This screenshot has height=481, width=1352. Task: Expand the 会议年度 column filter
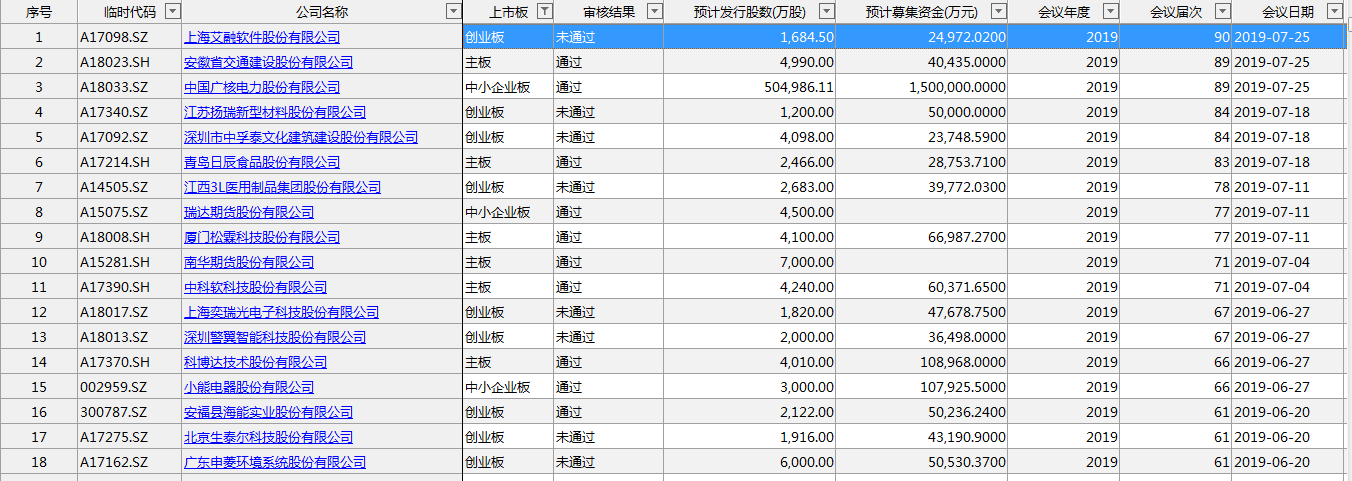point(1111,11)
